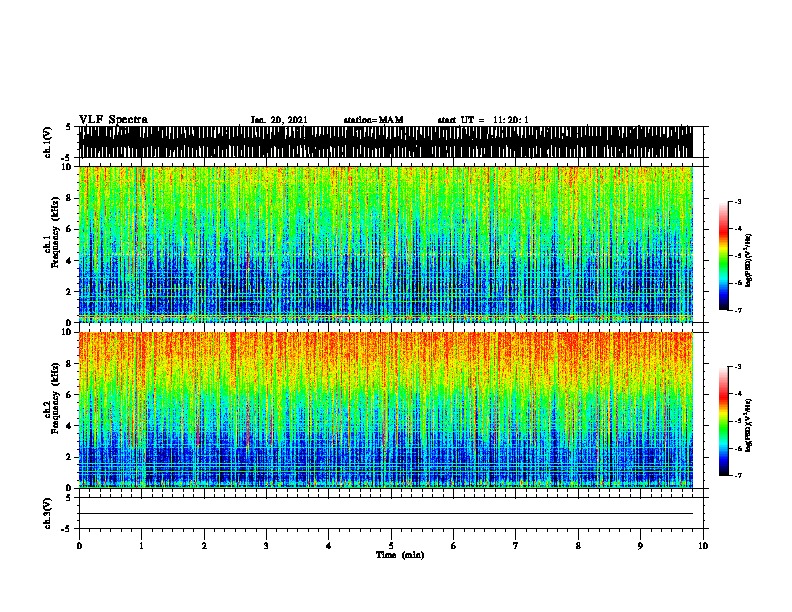The image size is (792, 612).
Task: Click the flat ch.3 voltage trace line
Action: point(385,514)
